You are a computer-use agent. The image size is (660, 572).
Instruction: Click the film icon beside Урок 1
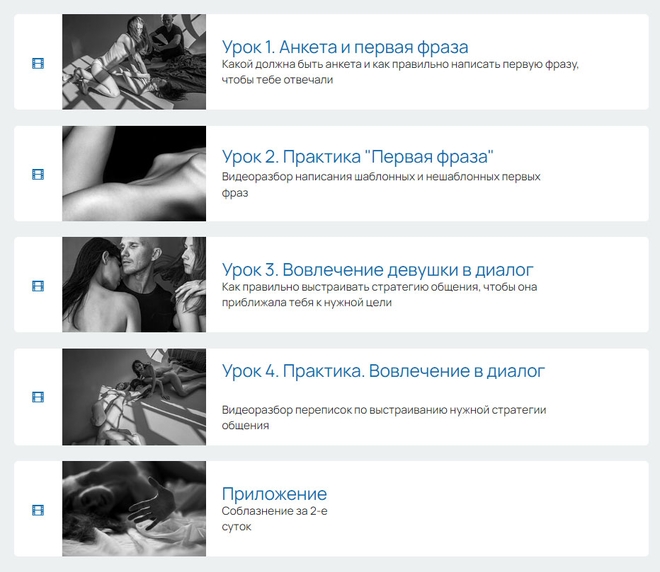38,64
